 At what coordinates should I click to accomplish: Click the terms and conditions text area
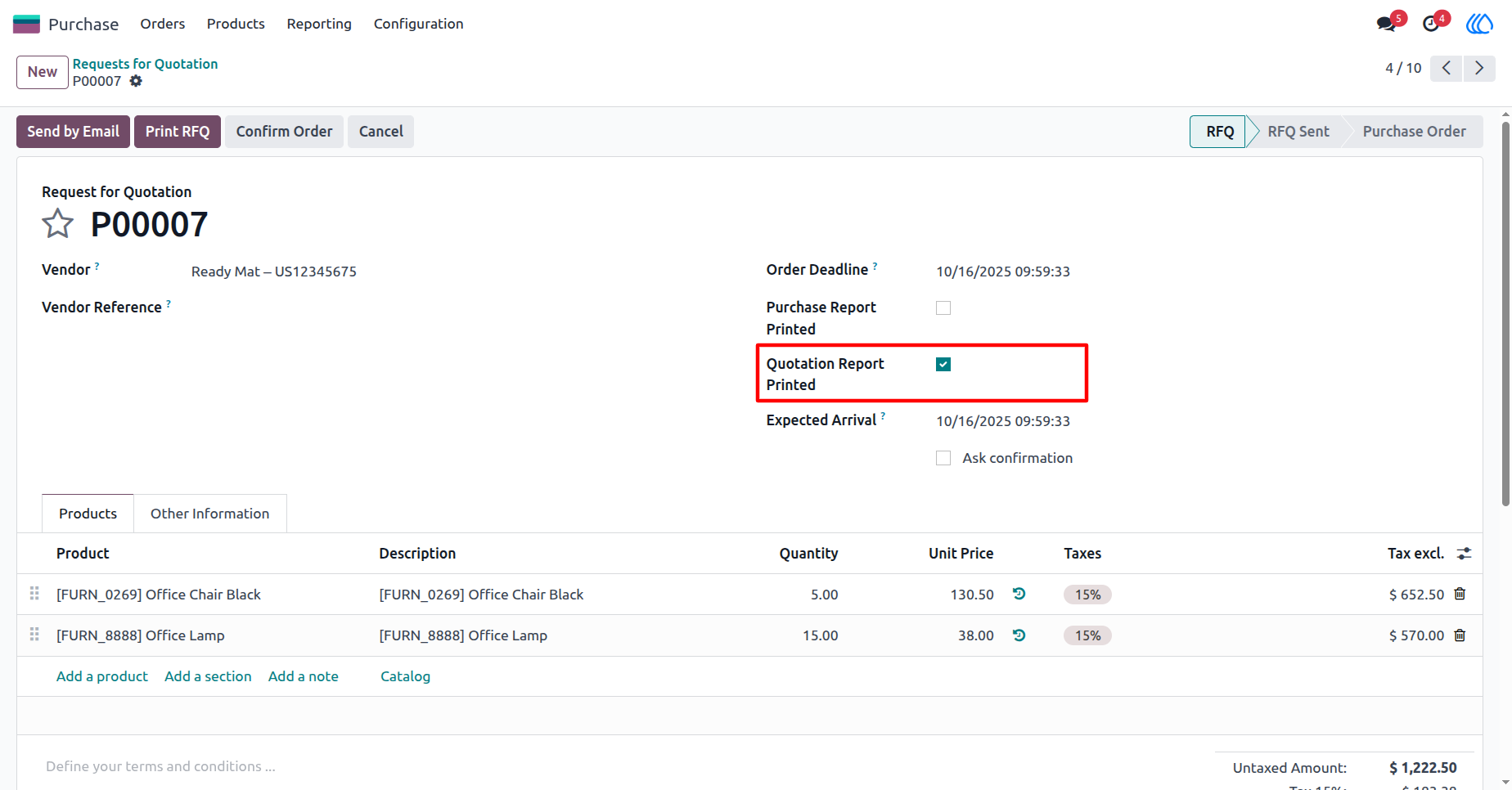160,766
